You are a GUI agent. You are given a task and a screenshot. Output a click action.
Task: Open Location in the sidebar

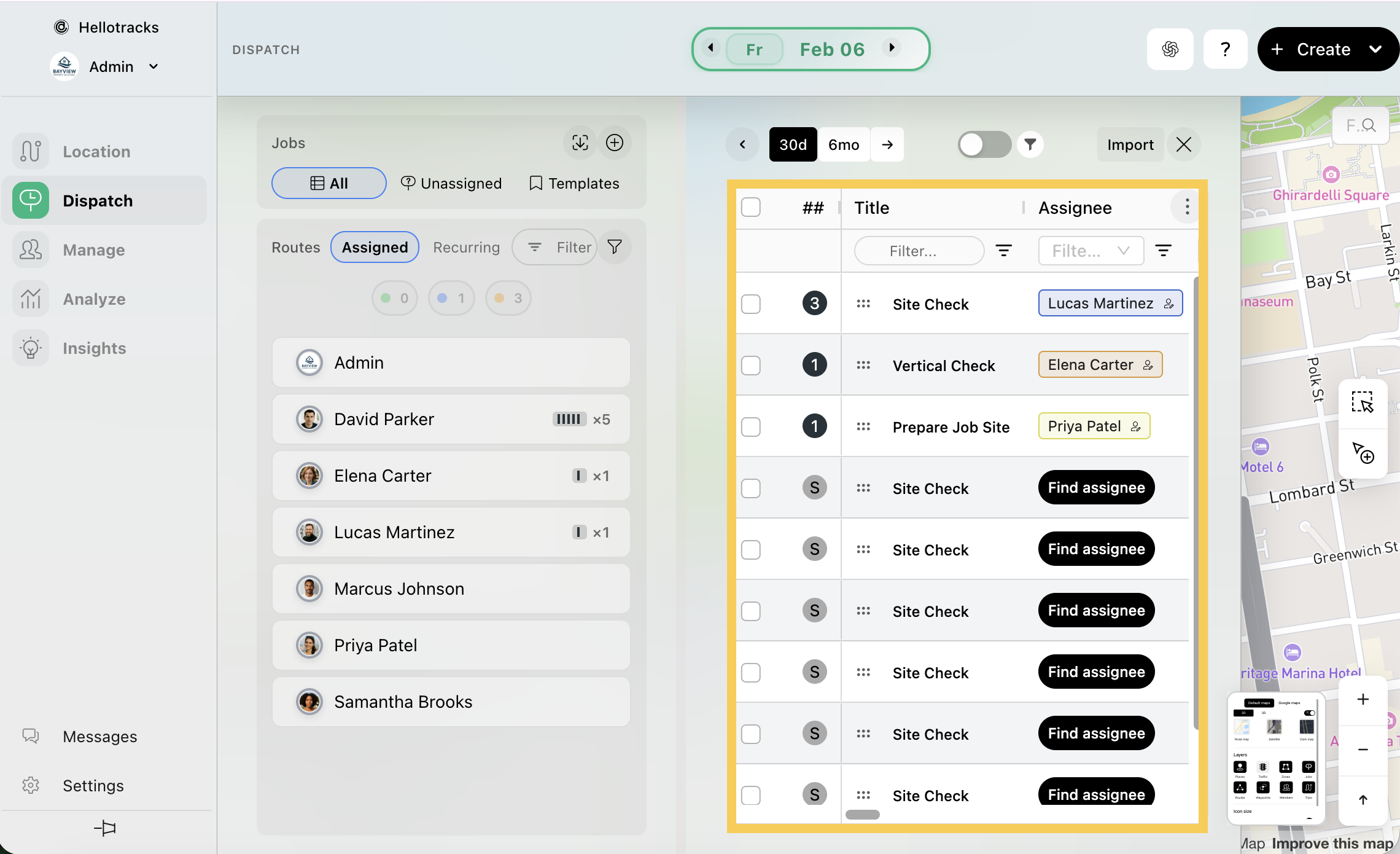pyautogui.click(x=96, y=152)
